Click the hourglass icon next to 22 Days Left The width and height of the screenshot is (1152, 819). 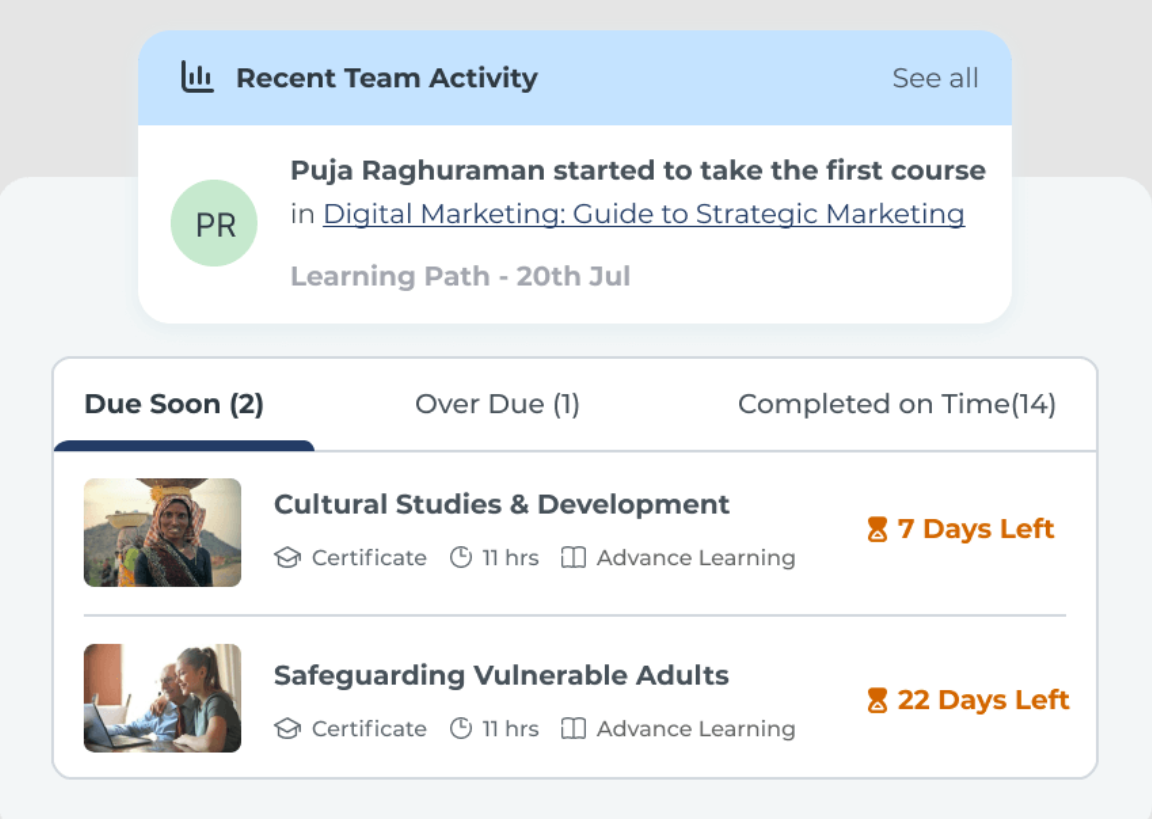pyautogui.click(x=877, y=700)
